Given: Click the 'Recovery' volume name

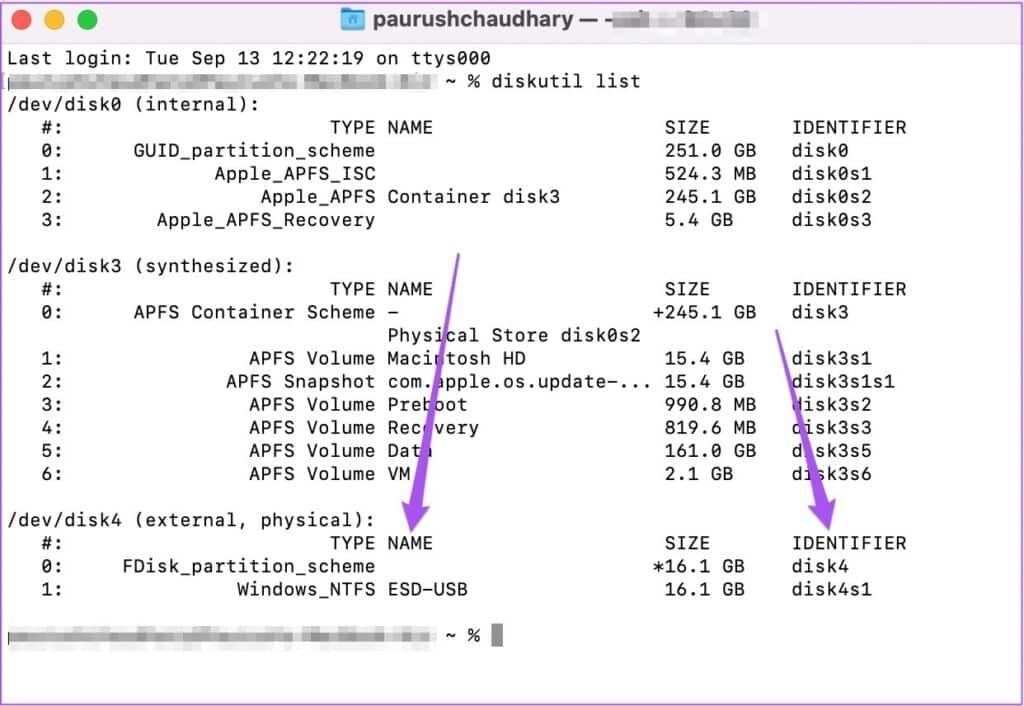Looking at the screenshot, I should 433,428.
